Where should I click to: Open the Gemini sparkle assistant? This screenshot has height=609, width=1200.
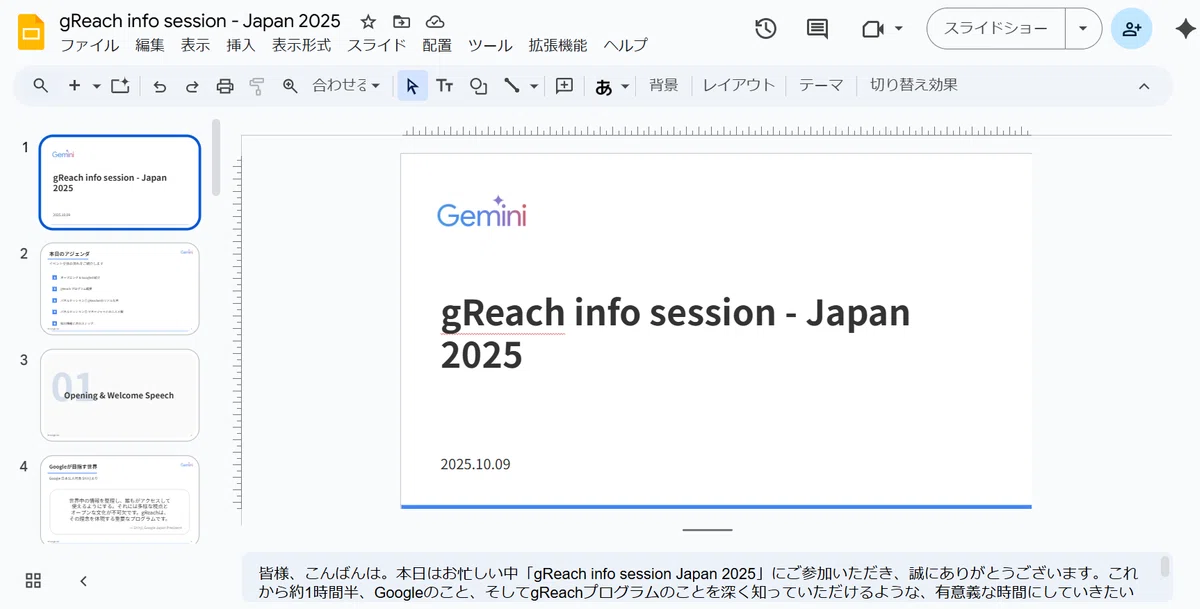point(1184,29)
